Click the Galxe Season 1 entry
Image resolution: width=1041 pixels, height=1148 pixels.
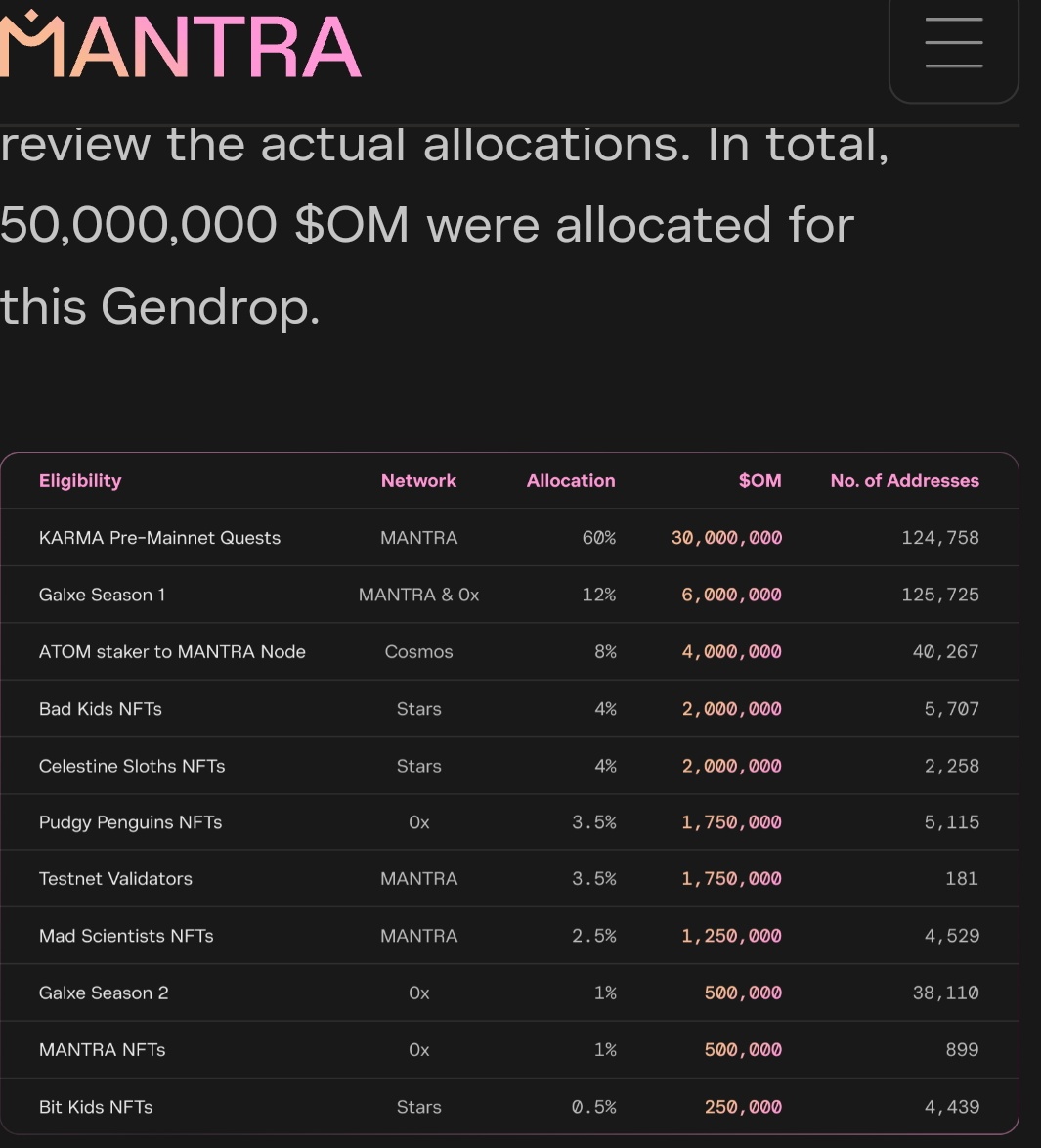[x=102, y=595]
